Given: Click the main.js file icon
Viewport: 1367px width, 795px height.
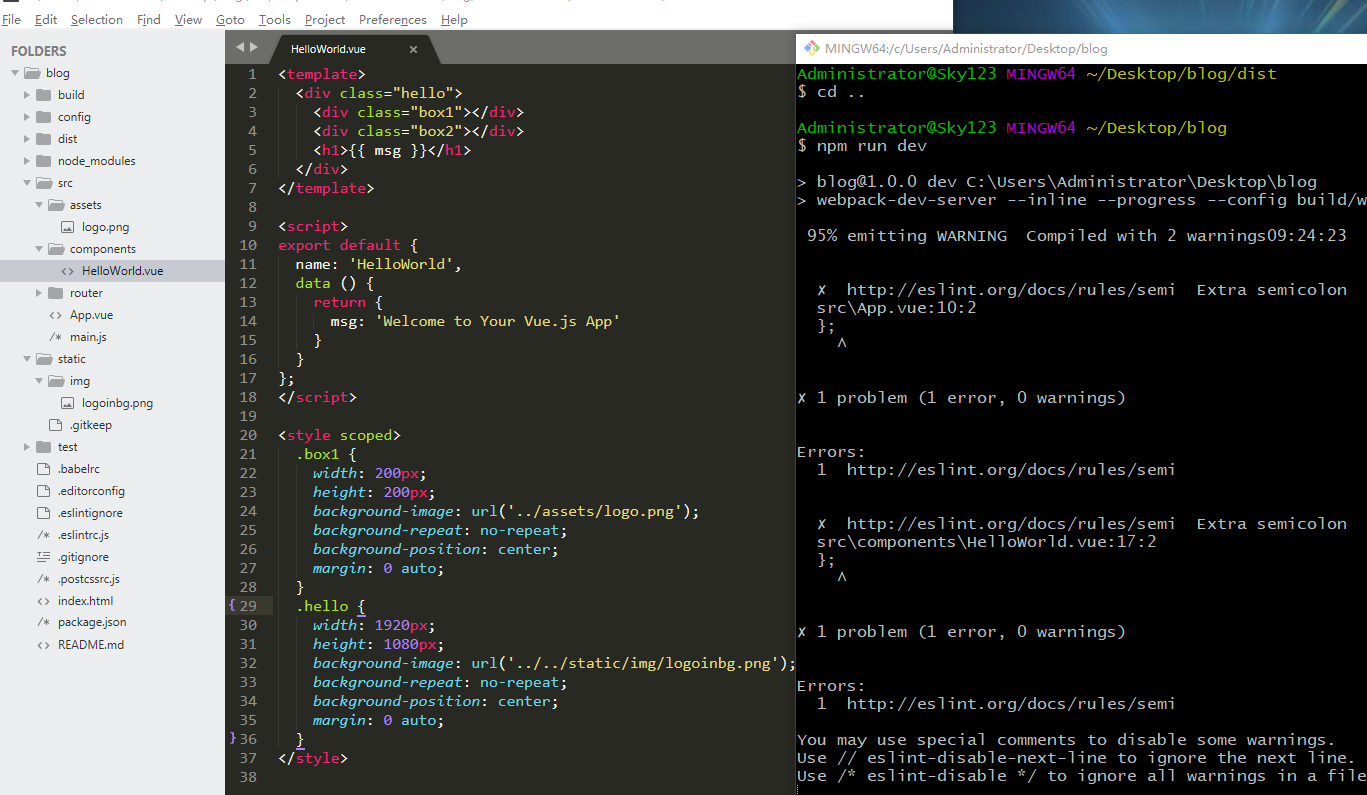Looking at the screenshot, I should click(55, 337).
